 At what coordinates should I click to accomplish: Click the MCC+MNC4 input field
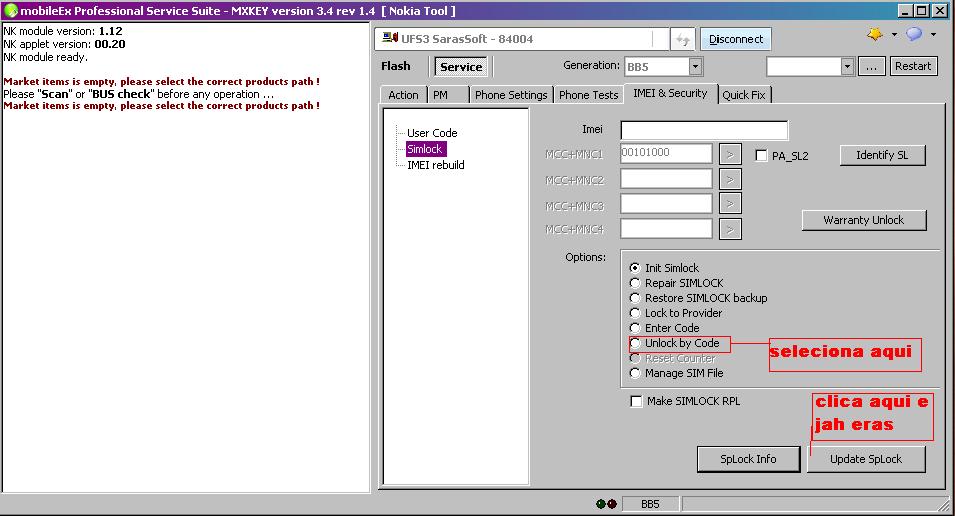[666, 229]
